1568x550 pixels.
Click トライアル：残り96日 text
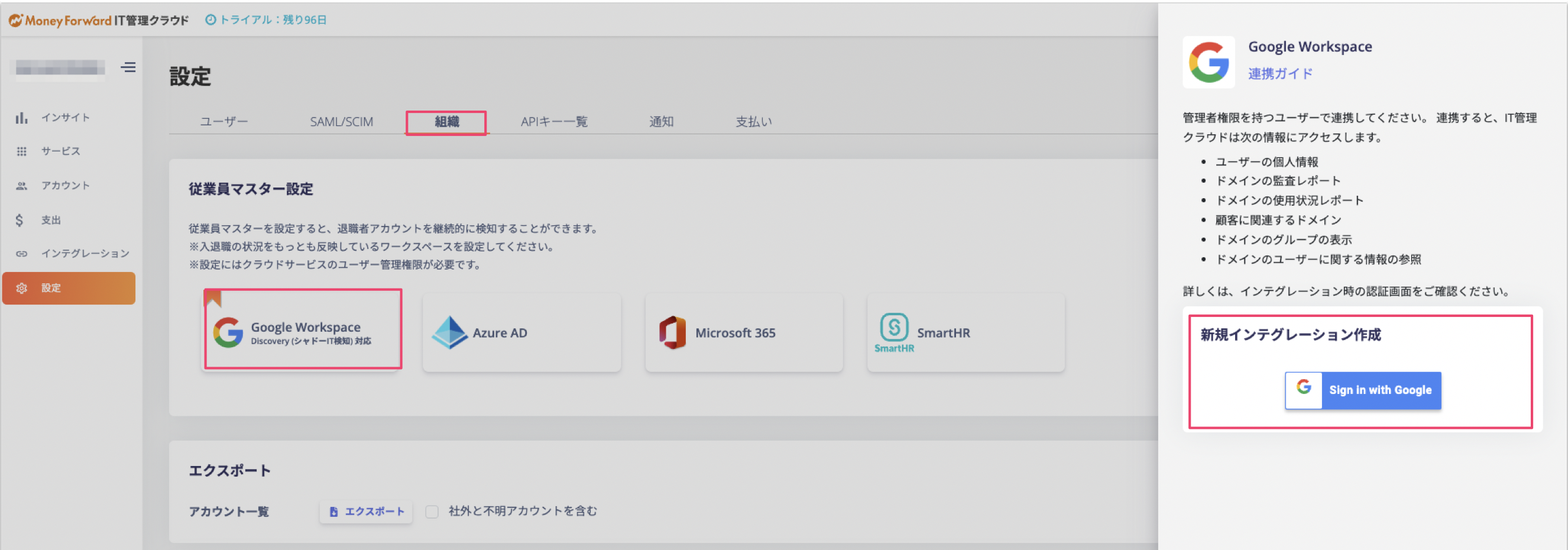(x=273, y=20)
